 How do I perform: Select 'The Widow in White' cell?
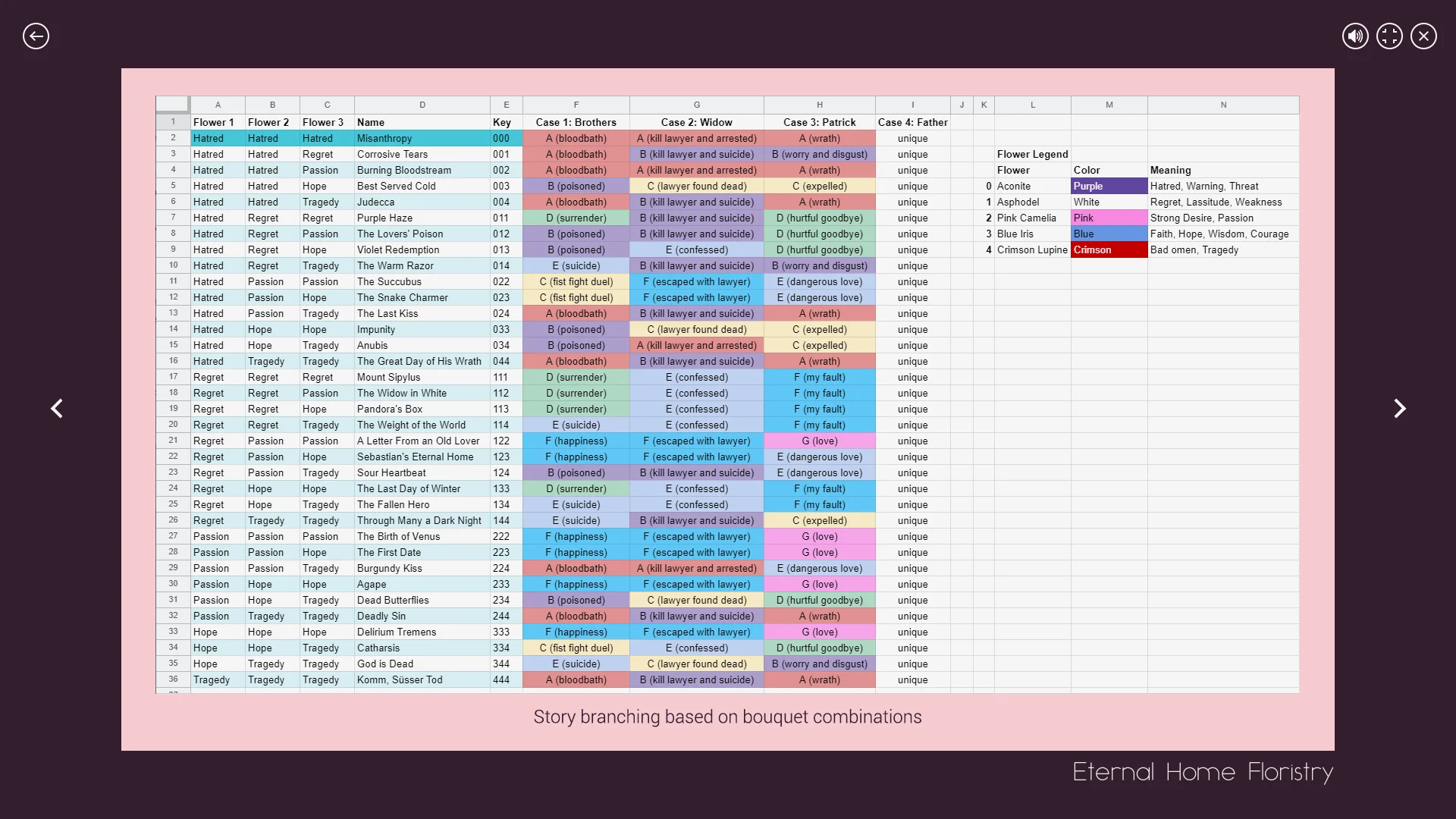tap(422, 393)
